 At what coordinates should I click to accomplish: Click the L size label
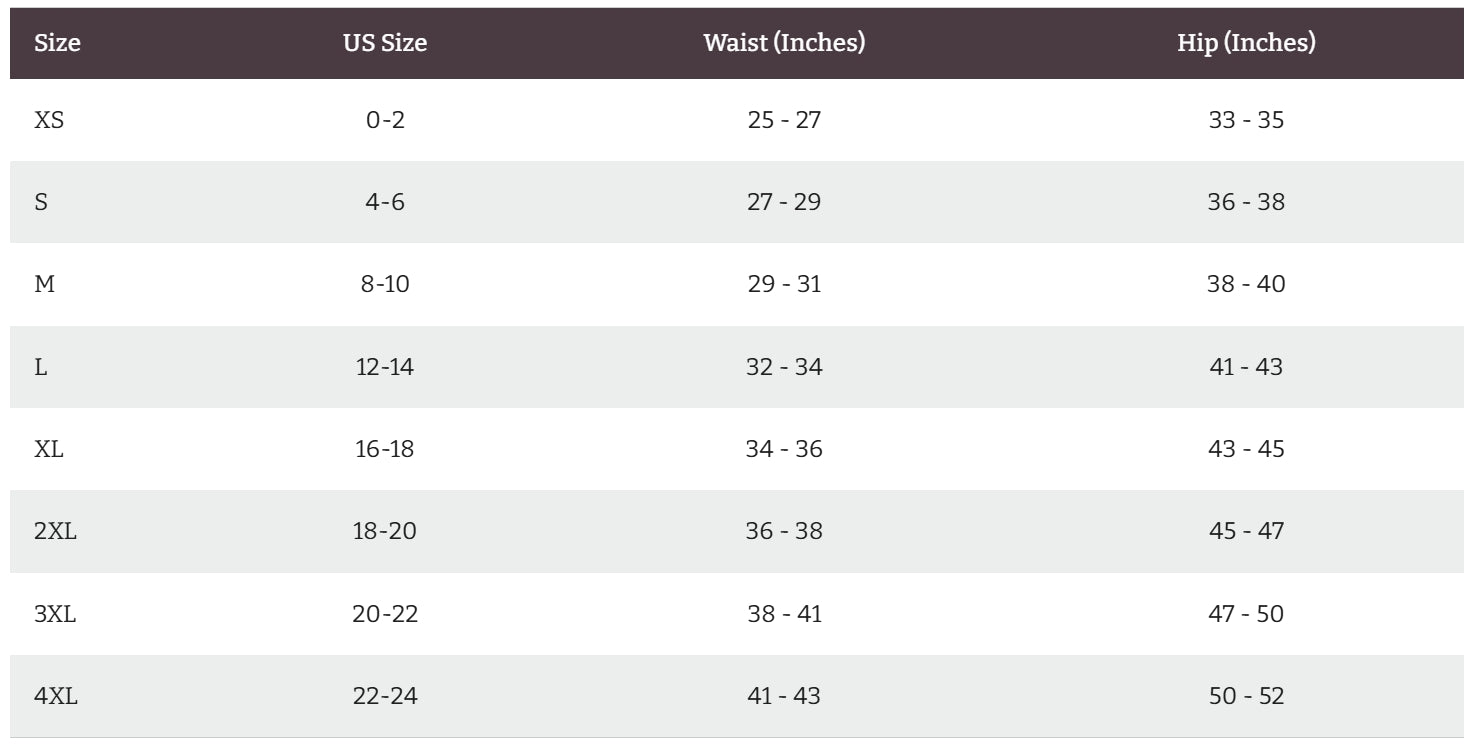click(41, 367)
